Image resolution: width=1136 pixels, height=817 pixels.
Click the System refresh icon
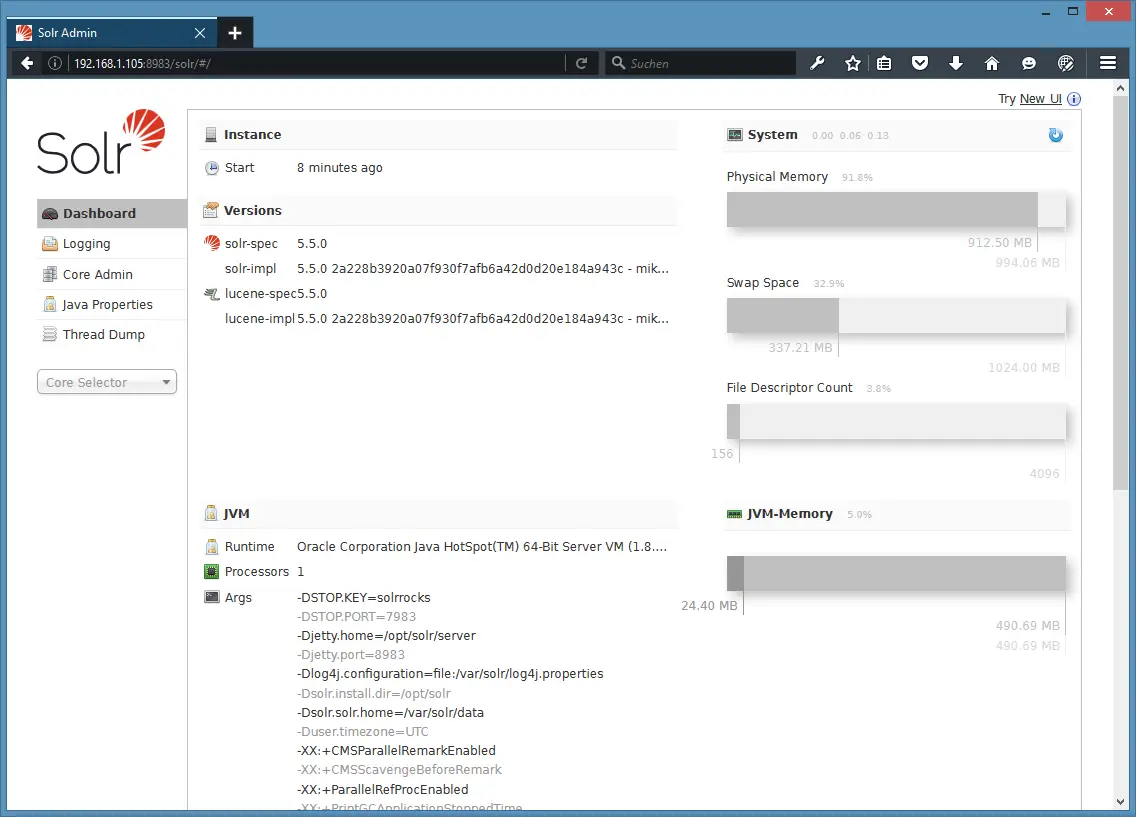click(x=1055, y=135)
